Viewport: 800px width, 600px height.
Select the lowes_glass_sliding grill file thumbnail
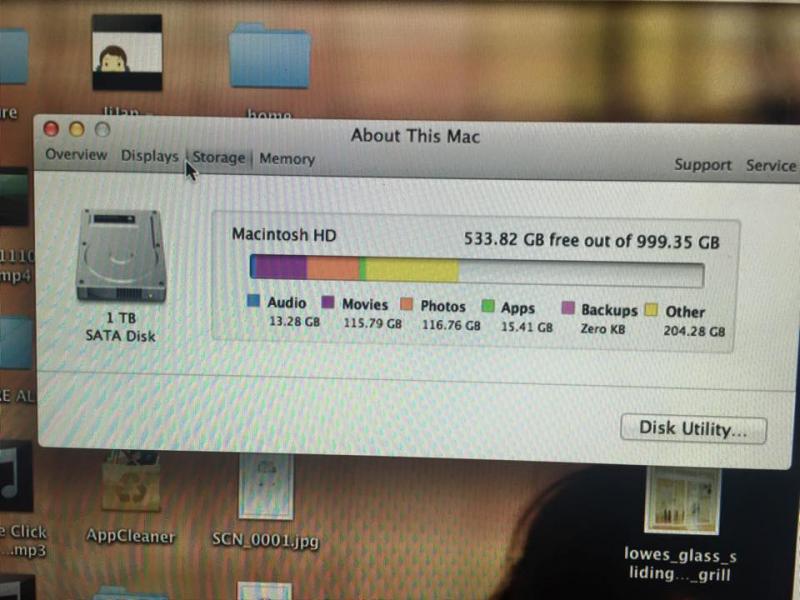click(x=683, y=501)
